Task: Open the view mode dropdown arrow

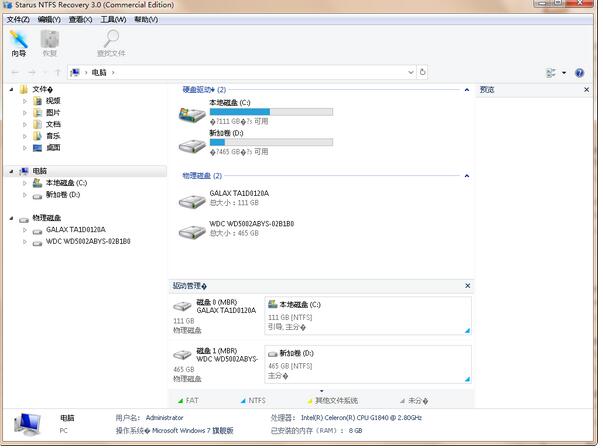Action: (564, 73)
